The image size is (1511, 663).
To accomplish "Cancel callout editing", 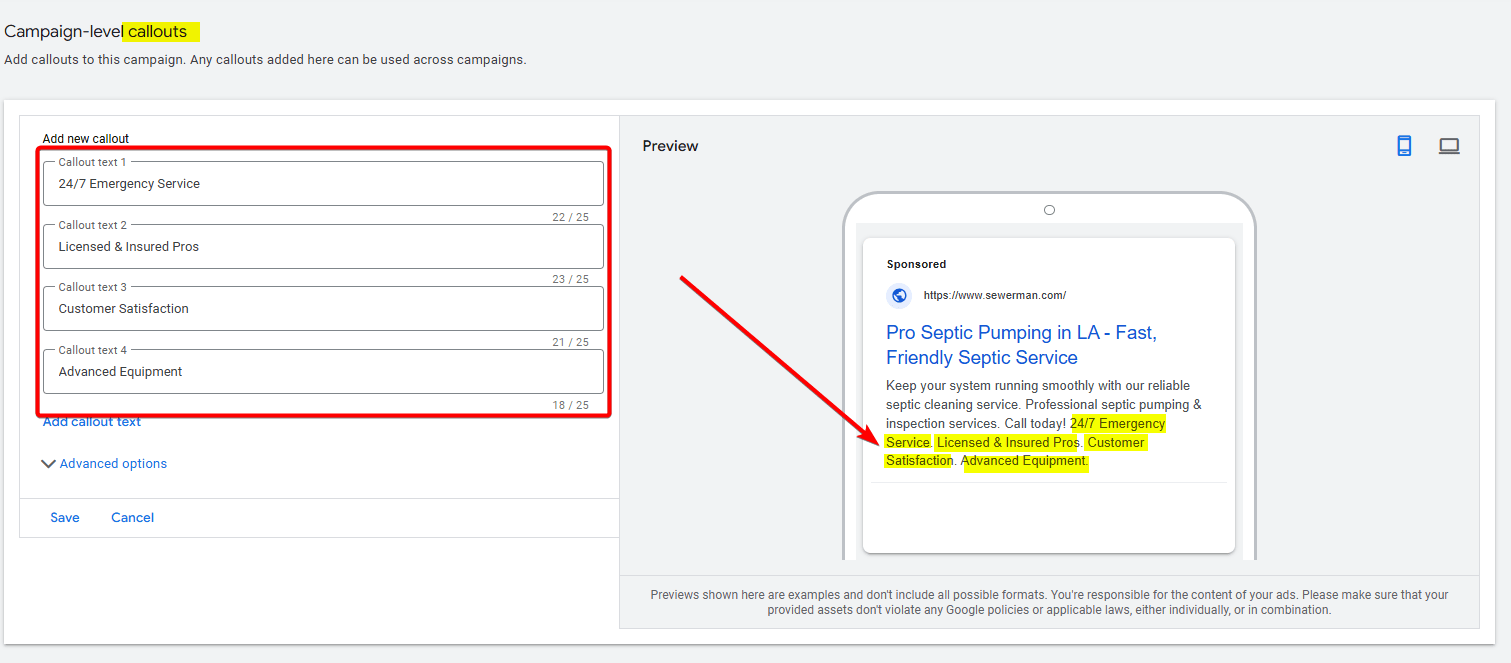I will point(132,518).
